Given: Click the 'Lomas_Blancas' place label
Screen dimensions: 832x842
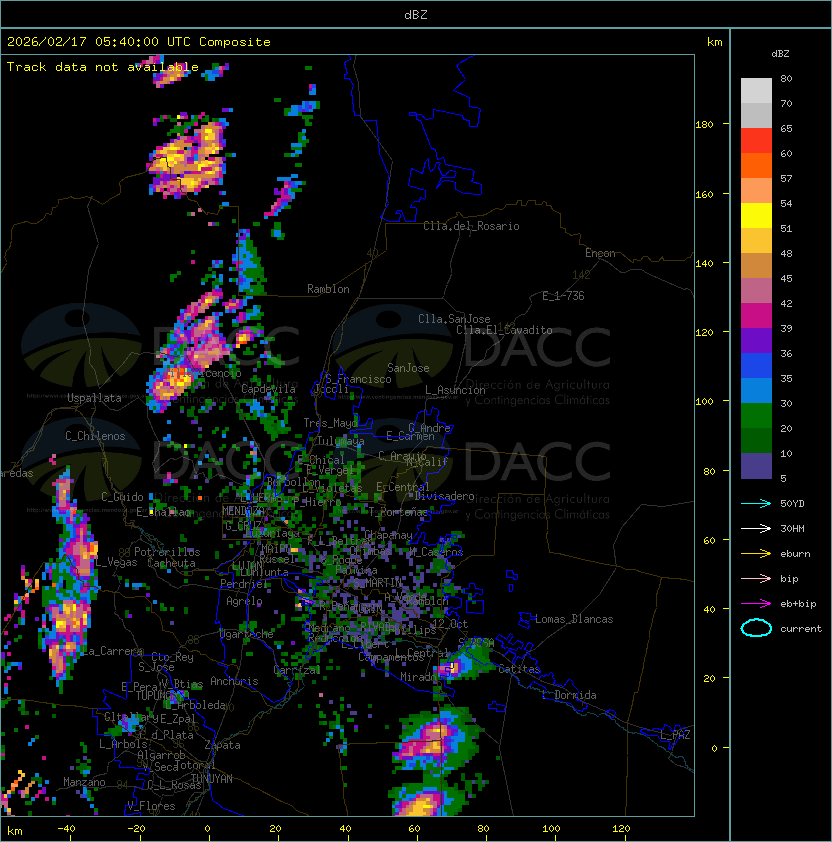Looking at the screenshot, I should click(574, 620).
